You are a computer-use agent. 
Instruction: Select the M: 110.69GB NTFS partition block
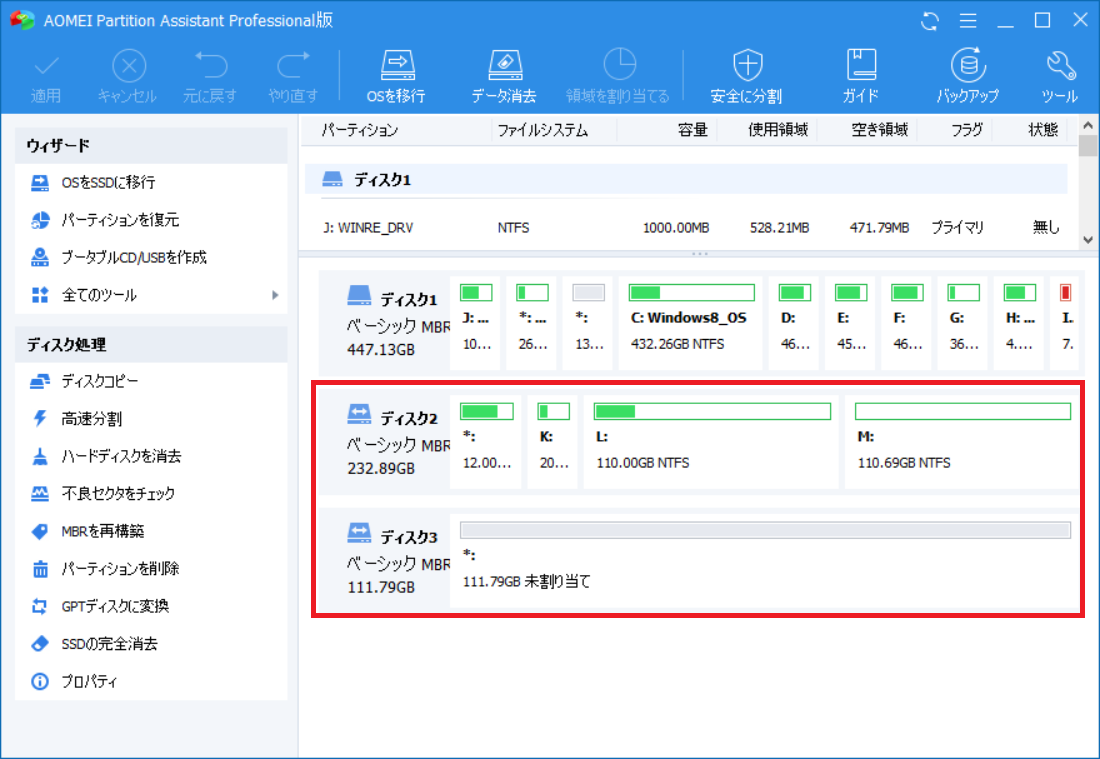click(962, 442)
